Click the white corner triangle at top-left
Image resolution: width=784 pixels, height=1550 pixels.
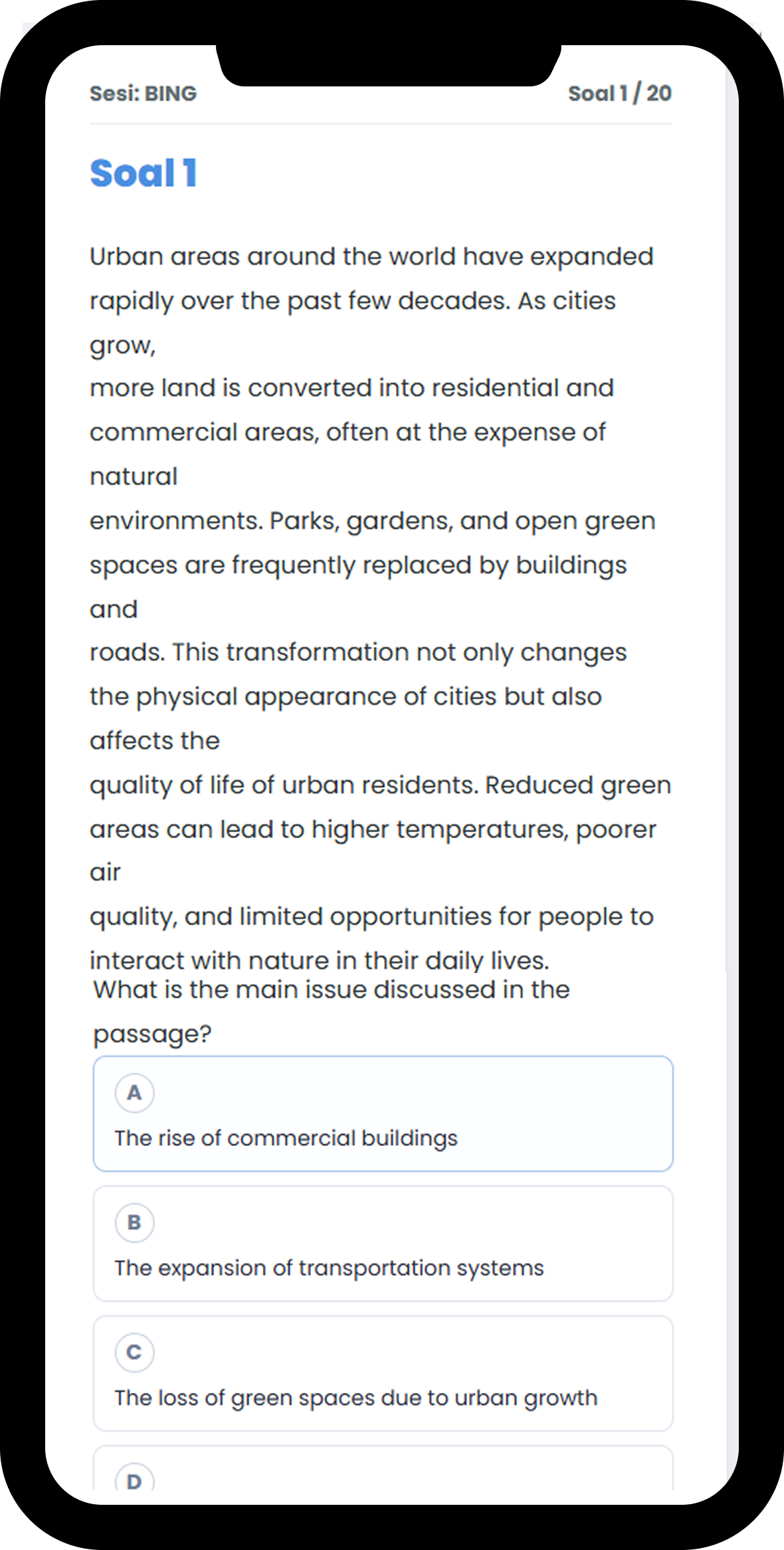29,29
